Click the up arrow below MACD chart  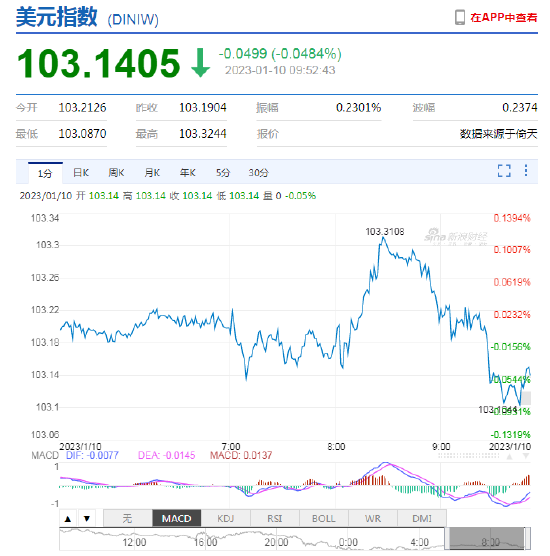68,519
